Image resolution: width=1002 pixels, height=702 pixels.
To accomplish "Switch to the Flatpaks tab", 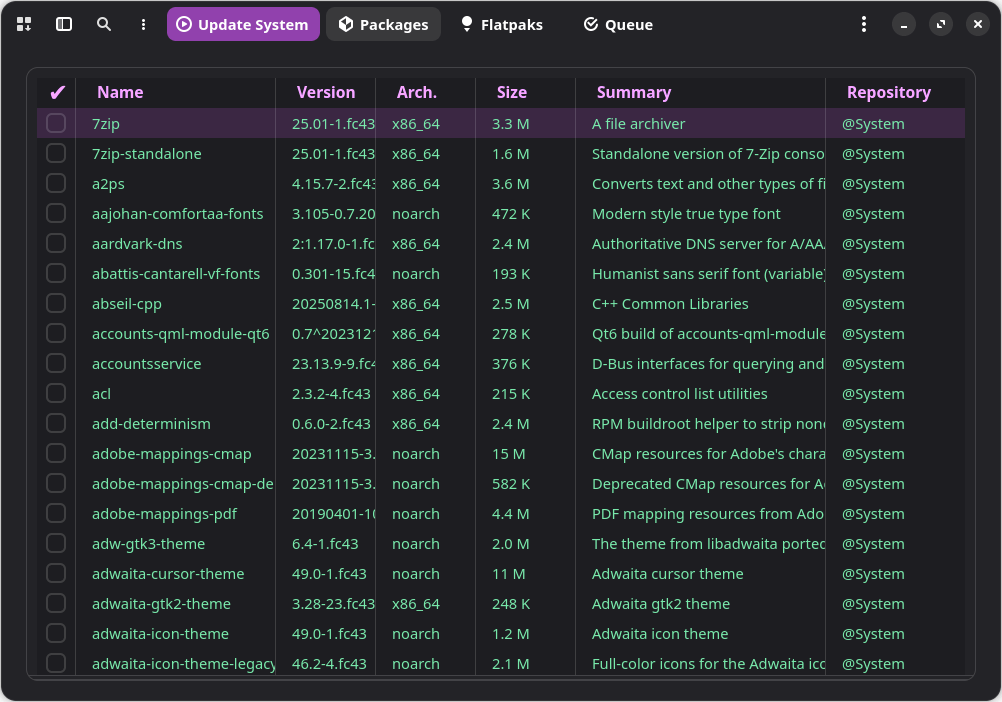I will tap(501, 24).
